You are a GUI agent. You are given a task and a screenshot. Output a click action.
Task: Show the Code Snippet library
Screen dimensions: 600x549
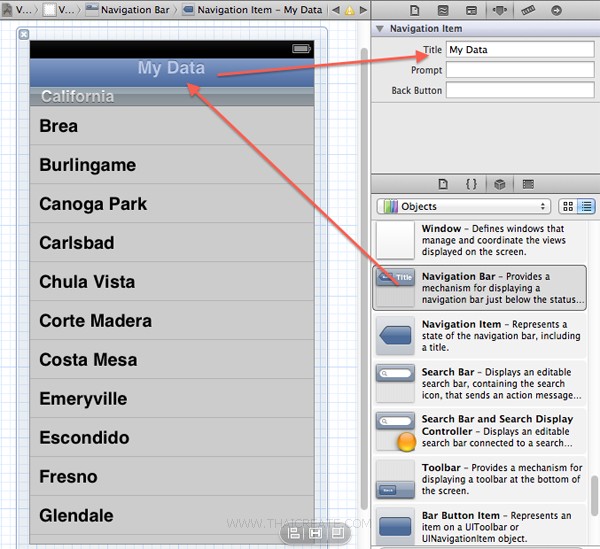[471, 184]
